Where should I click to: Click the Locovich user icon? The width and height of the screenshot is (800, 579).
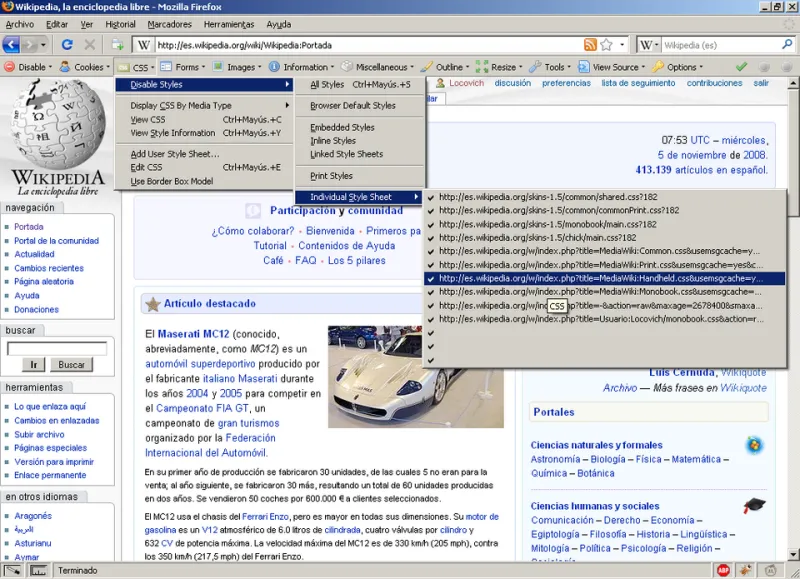tap(440, 83)
